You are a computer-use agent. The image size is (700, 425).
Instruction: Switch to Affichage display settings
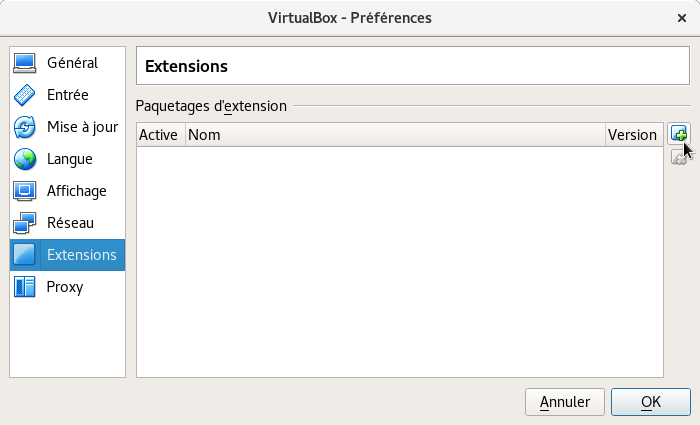click(68, 191)
